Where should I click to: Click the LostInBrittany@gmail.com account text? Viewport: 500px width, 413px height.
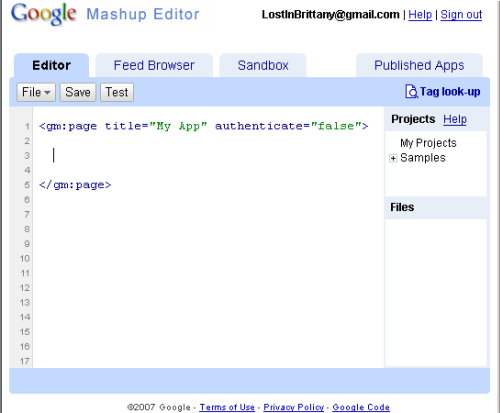(x=330, y=15)
